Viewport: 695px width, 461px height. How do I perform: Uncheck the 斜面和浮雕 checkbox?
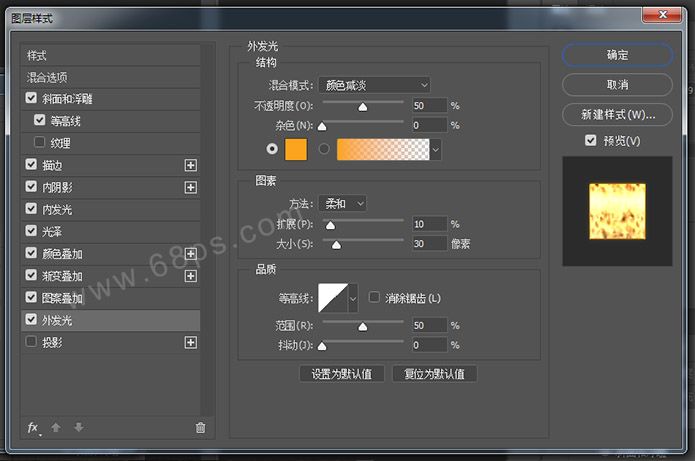31,98
